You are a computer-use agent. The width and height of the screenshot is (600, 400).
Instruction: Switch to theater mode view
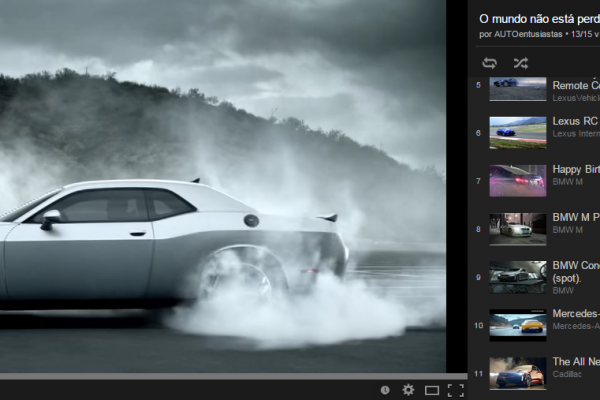[432, 389]
